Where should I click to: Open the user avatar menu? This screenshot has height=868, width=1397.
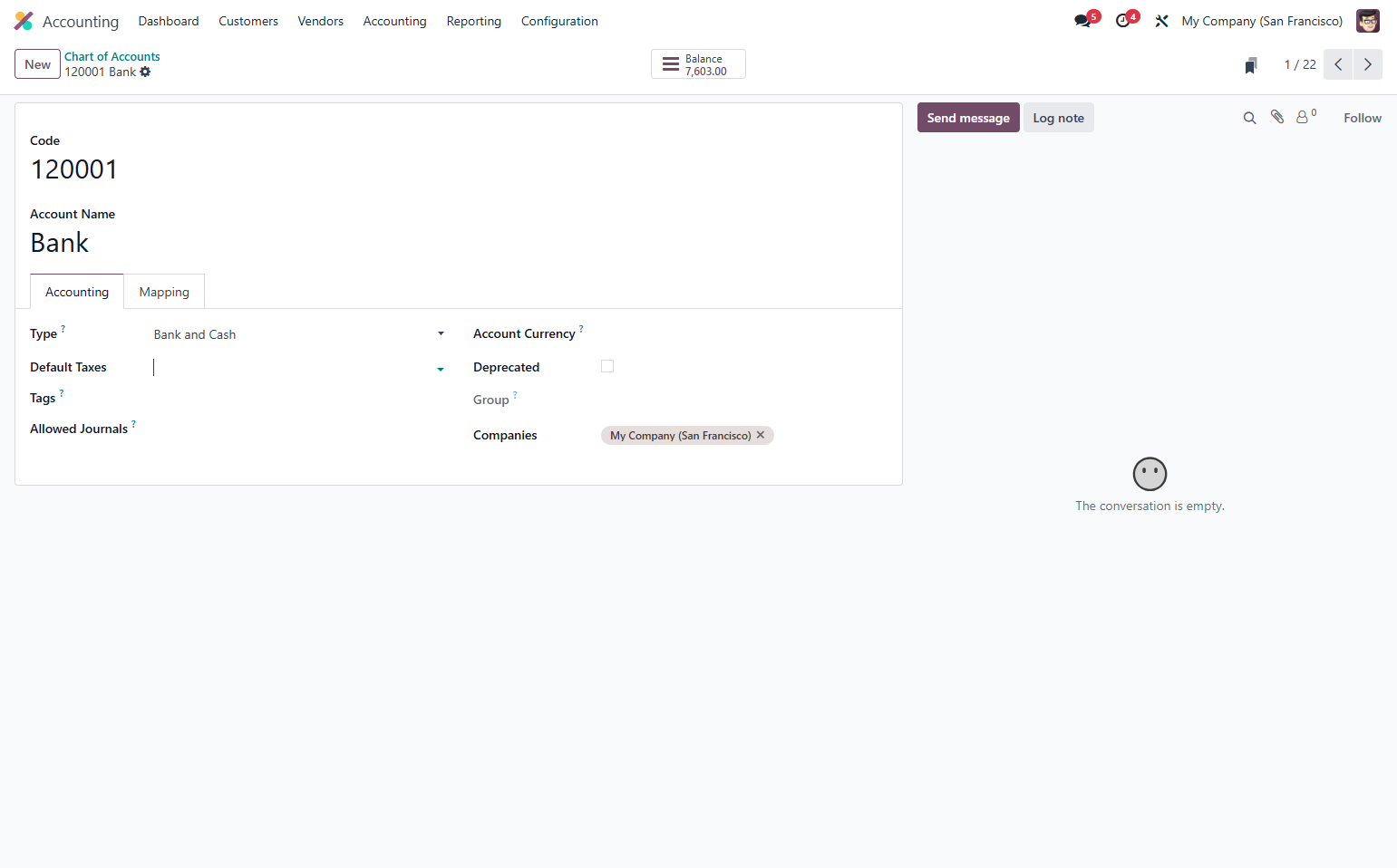click(x=1367, y=21)
